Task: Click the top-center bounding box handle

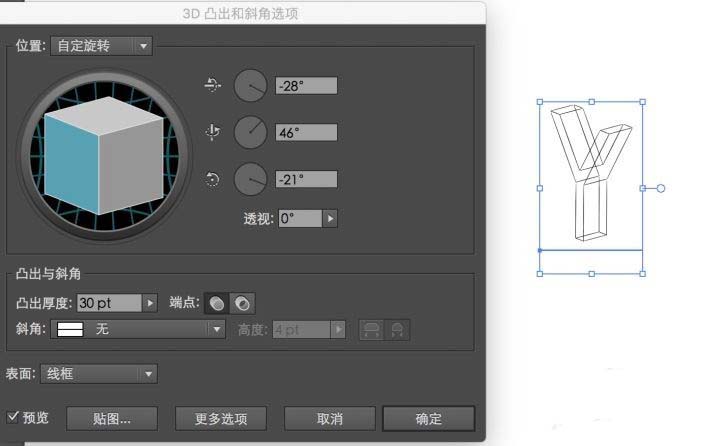Action: tap(592, 102)
